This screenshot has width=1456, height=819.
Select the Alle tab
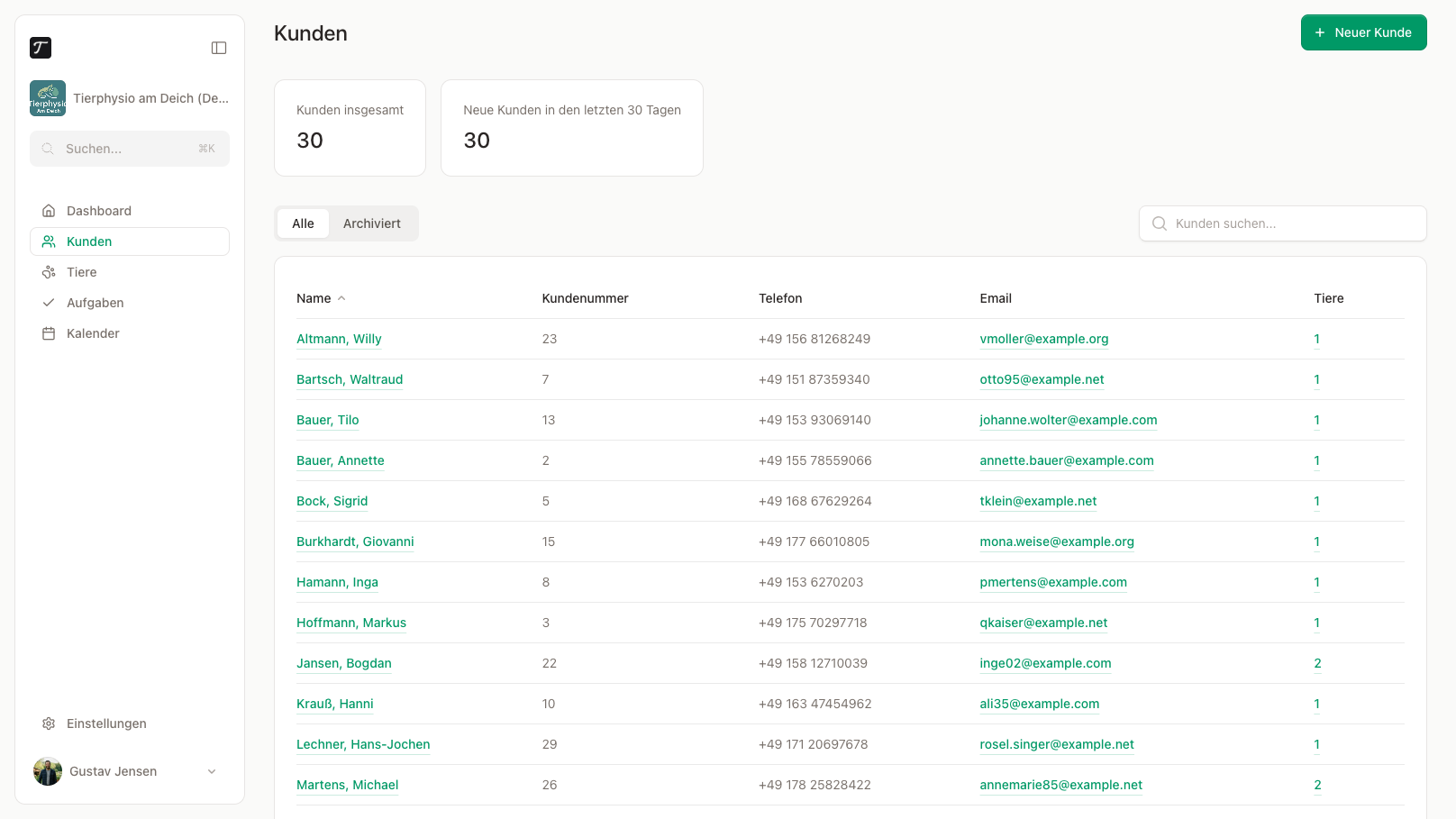[303, 223]
